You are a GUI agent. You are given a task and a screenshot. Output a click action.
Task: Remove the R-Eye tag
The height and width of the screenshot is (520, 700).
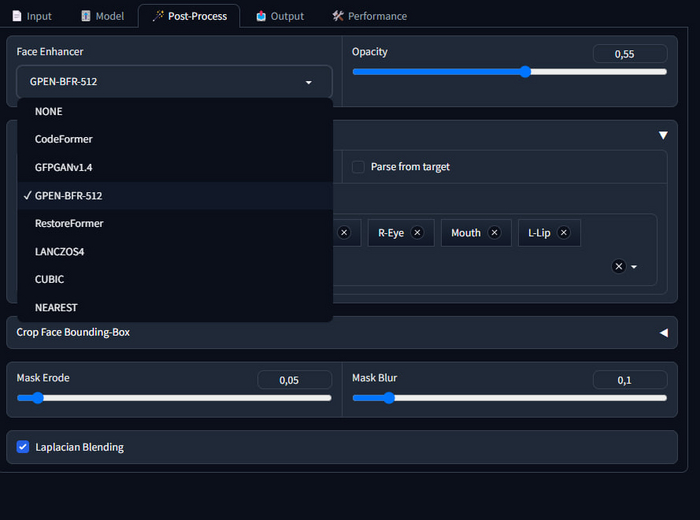click(x=417, y=233)
